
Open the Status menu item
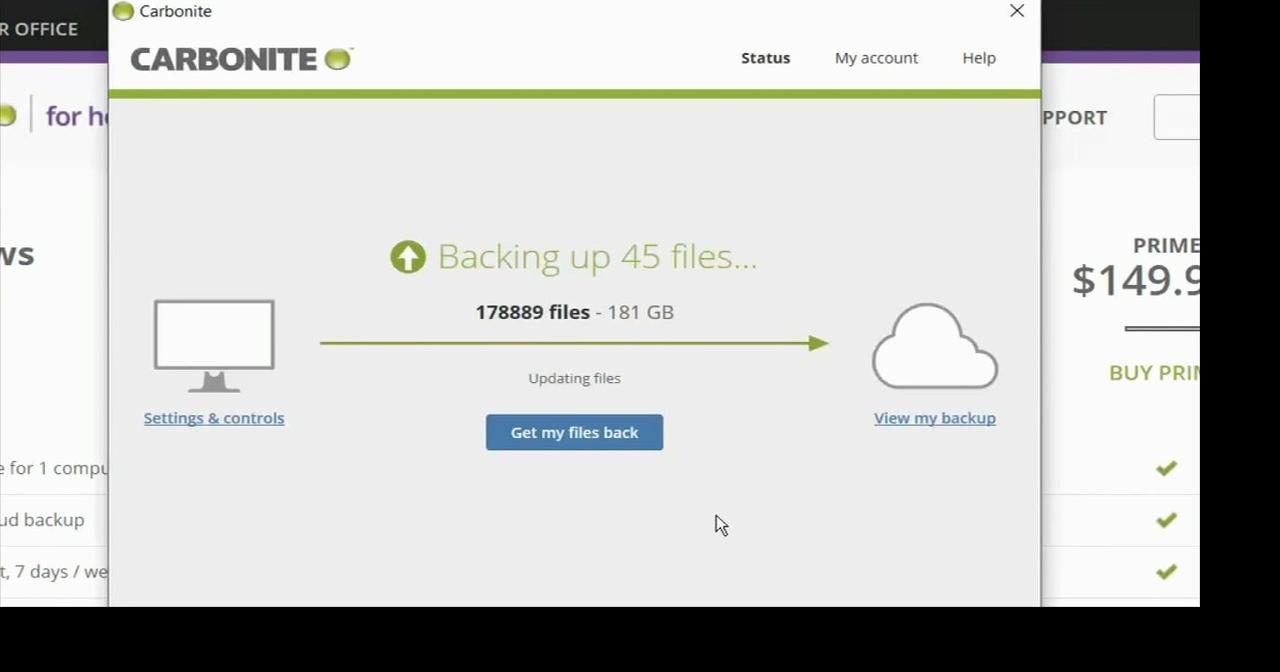tap(765, 58)
